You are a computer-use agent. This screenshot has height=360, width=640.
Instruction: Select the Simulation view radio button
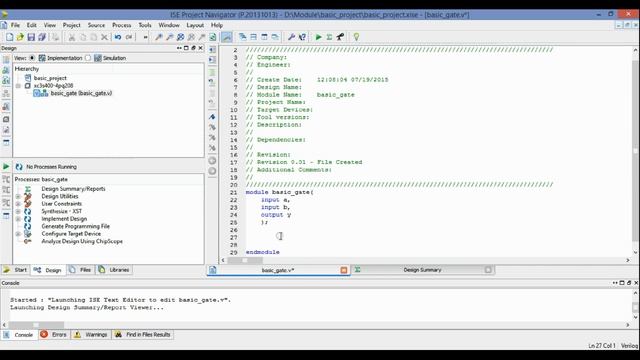pos(88,58)
